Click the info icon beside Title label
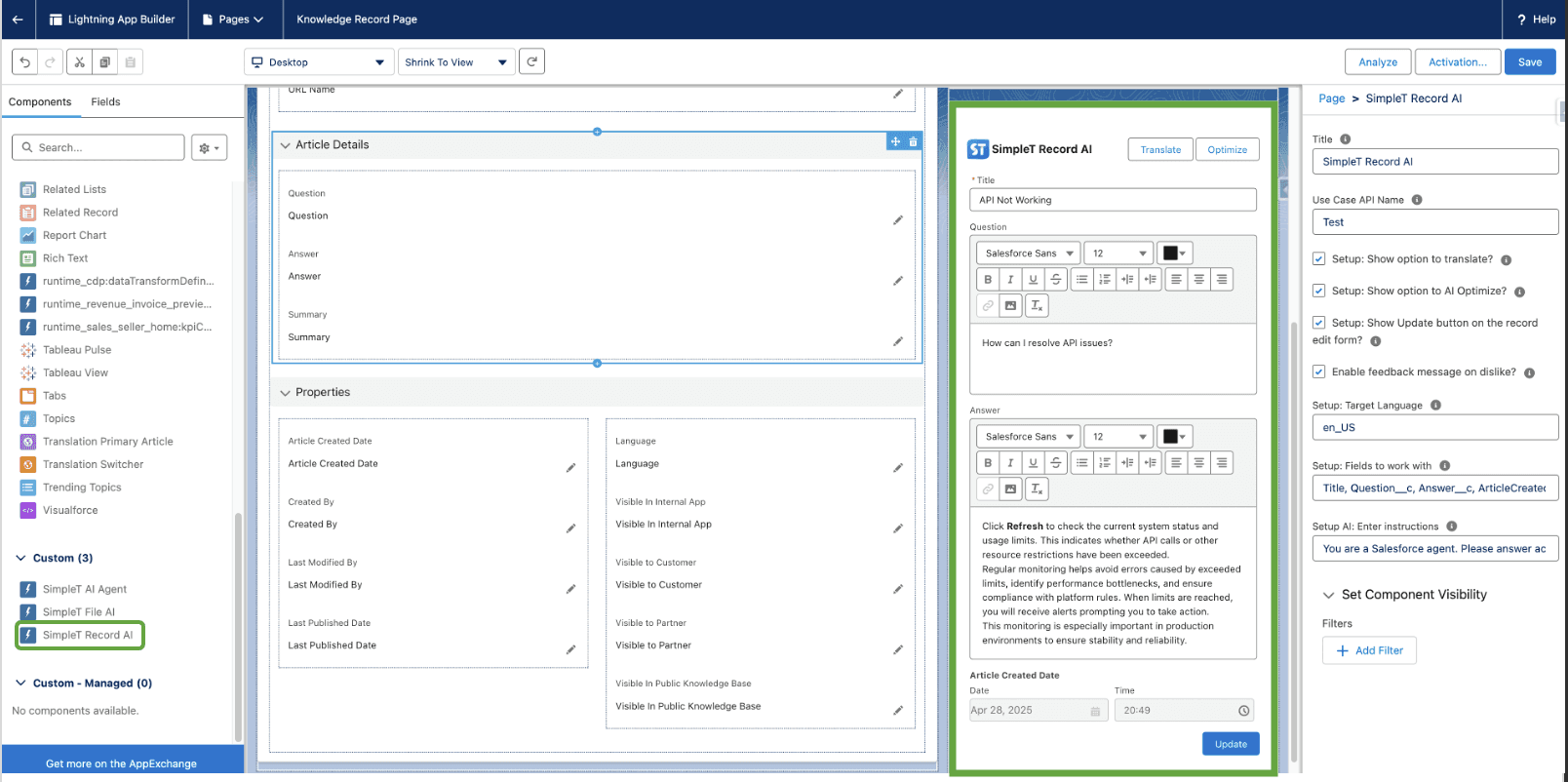Image resolution: width=1568 pixels, height=782 pixels. coord(1345,139)
